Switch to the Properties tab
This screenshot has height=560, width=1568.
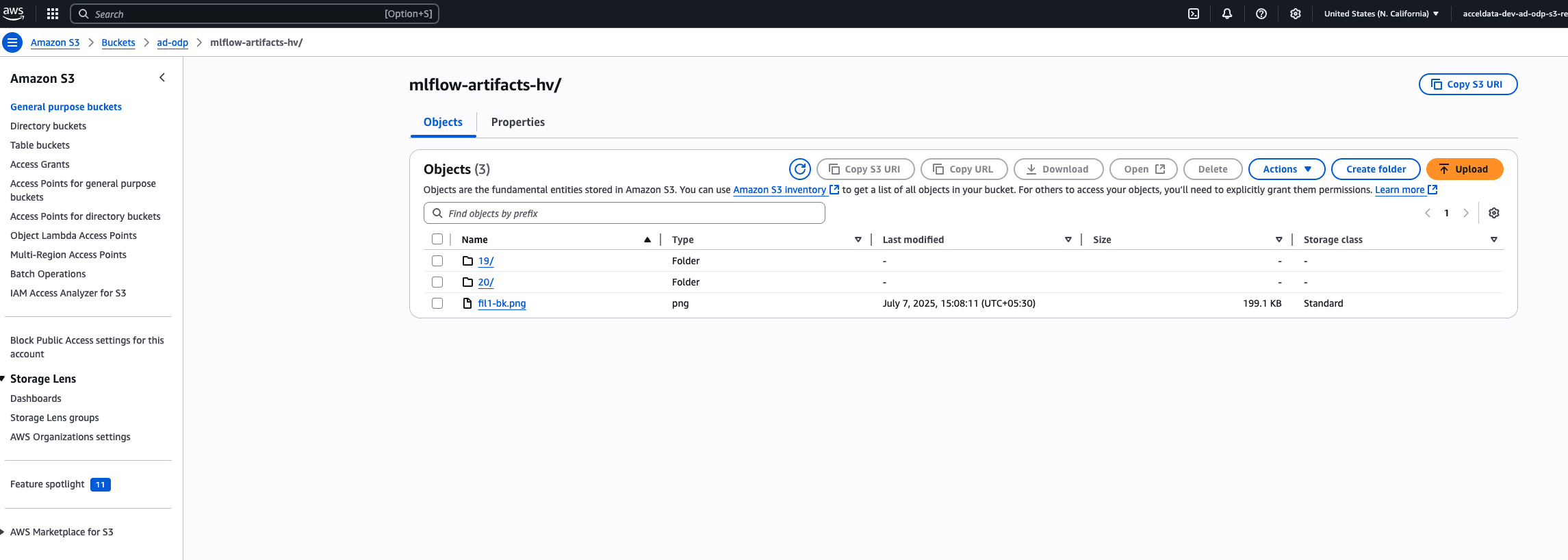518,122
